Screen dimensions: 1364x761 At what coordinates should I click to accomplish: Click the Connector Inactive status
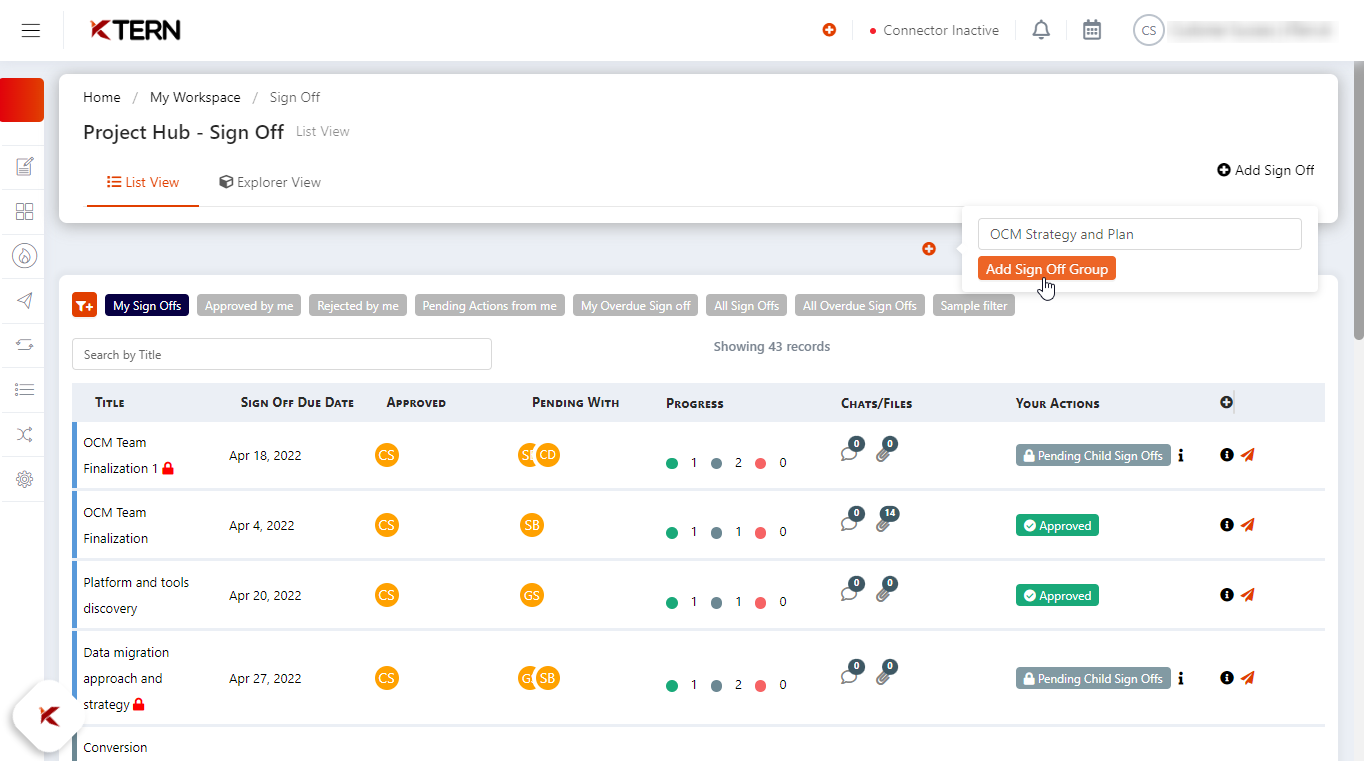tap(935, 30)
